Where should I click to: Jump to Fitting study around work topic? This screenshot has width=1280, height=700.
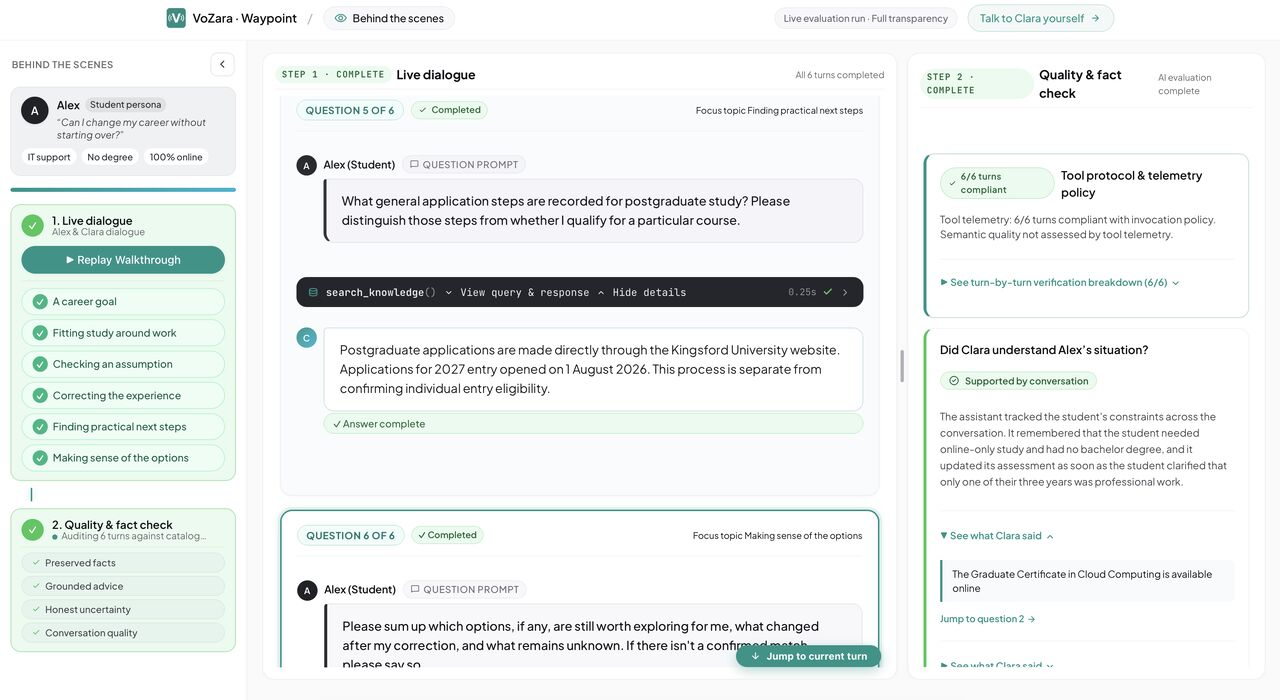point(123,333)
